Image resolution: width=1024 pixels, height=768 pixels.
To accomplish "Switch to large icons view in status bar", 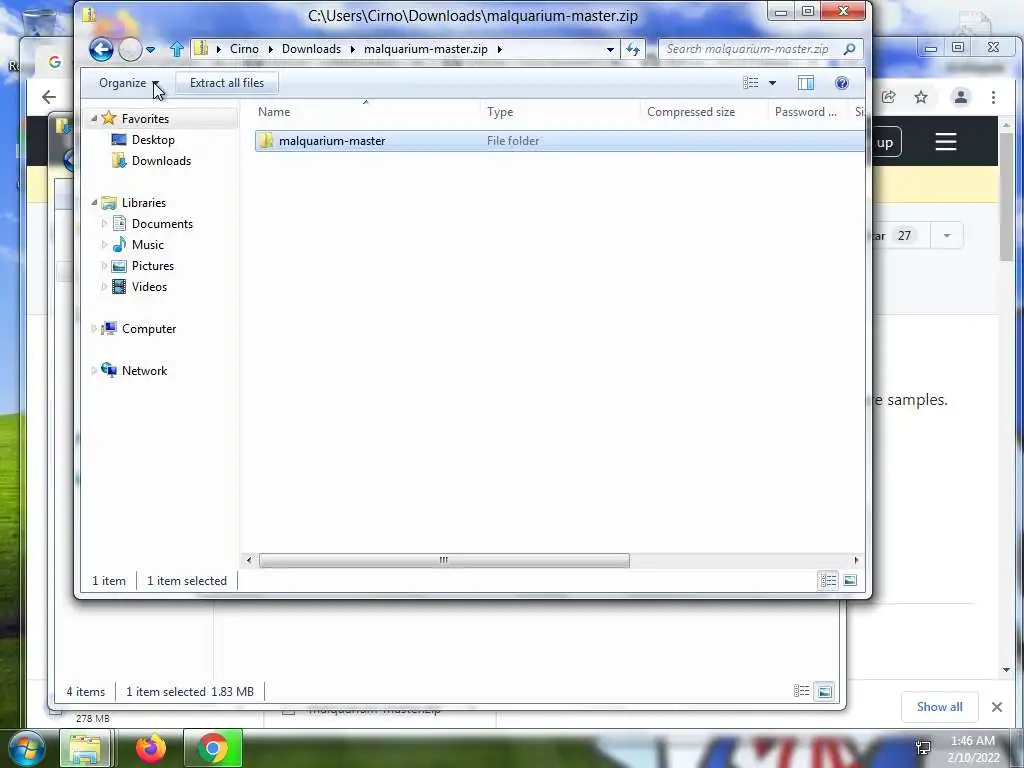I will [x=850, y=581].
